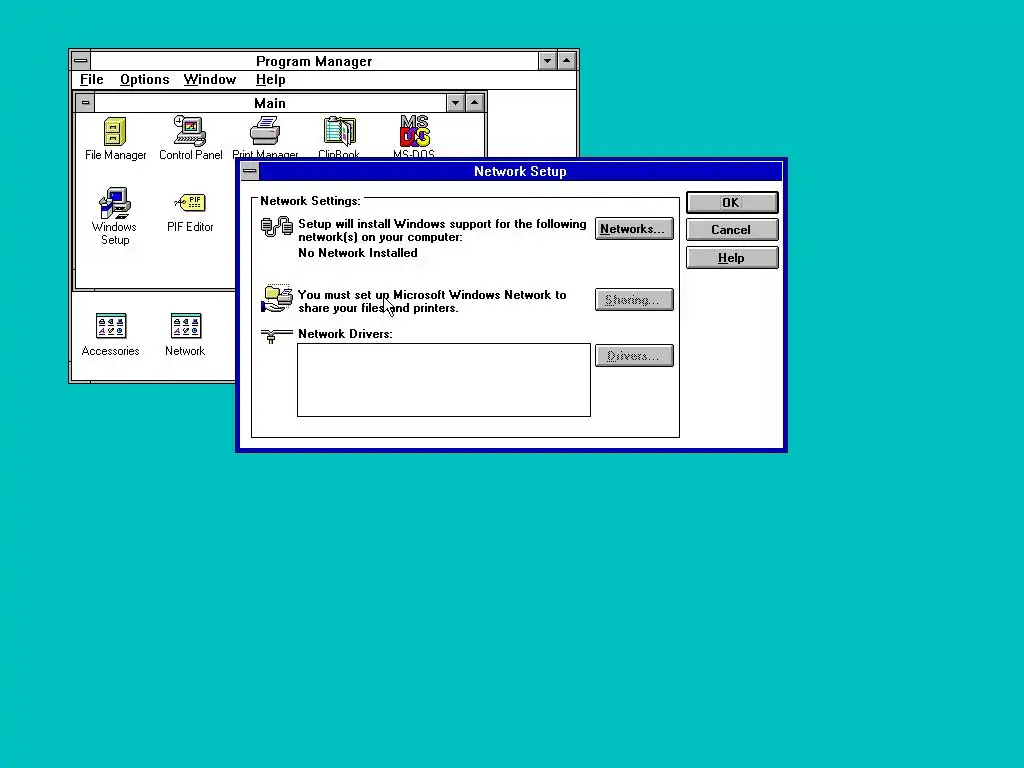Open the Network Setup control-menu box

[250, 172]
